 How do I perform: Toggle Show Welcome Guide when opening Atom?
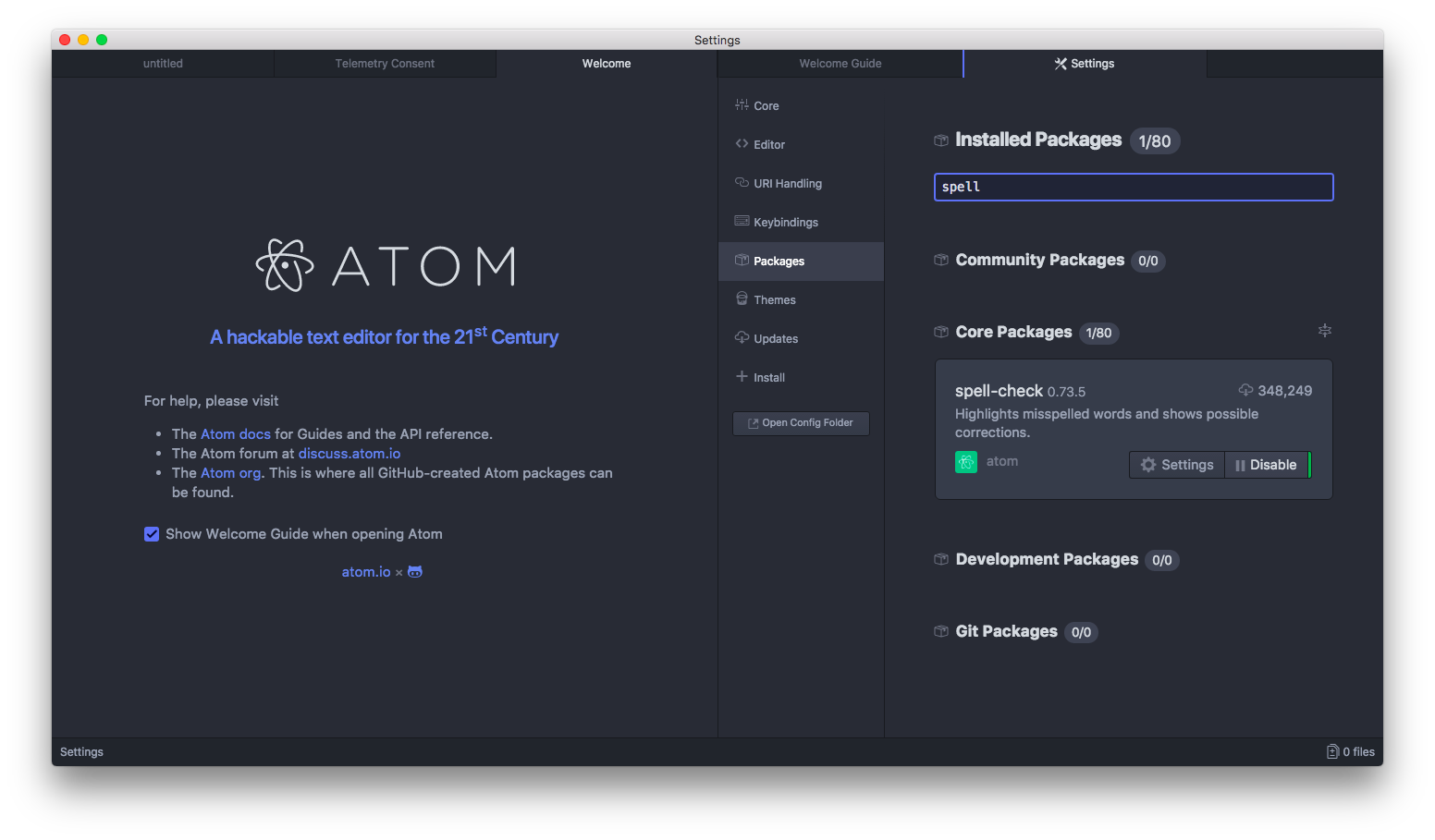[152, 534]
